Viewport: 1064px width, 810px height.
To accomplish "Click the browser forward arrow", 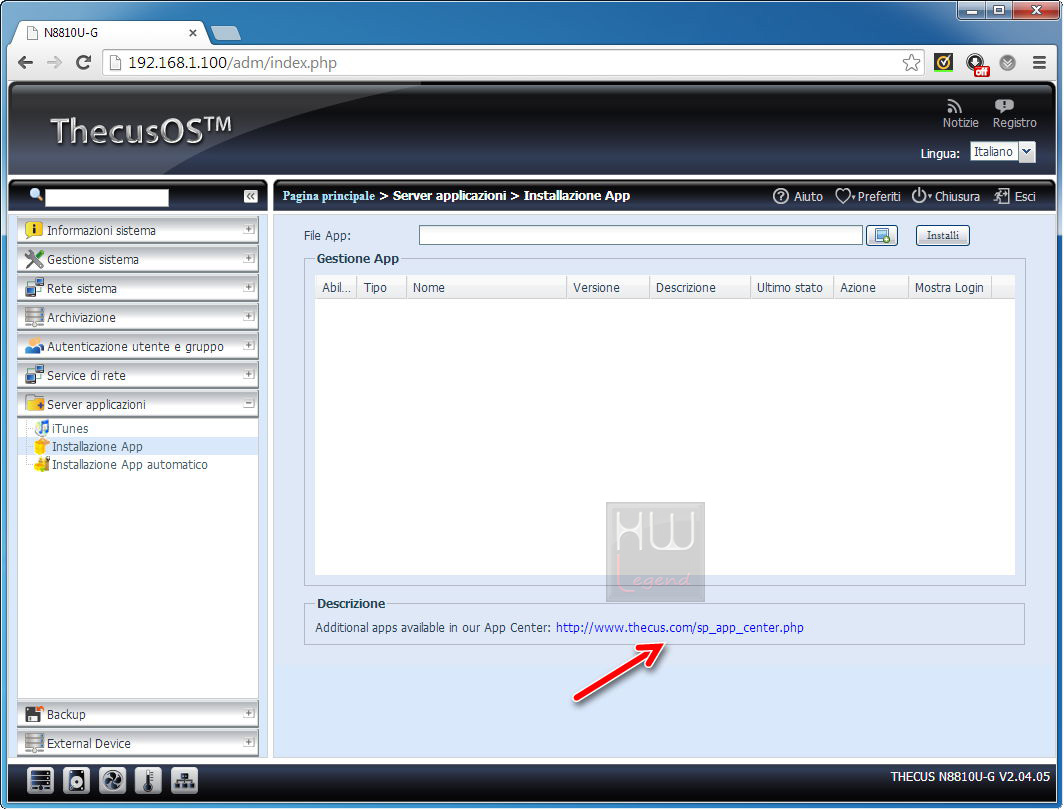I will pyautogui.click(x=54, y=62).
